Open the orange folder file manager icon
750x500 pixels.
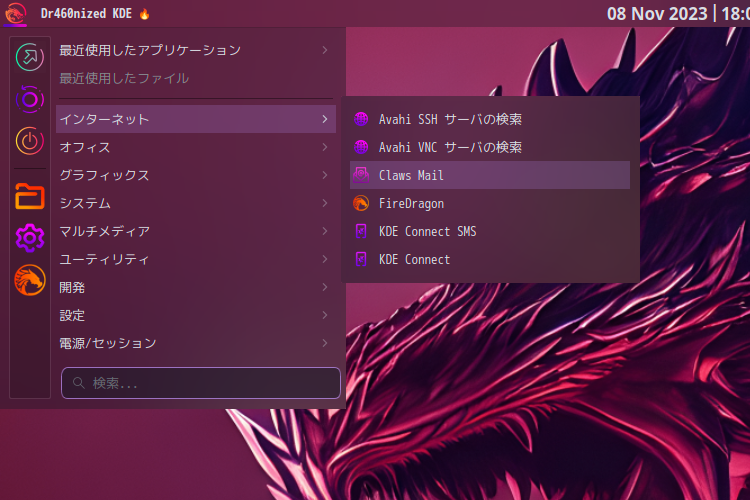point(30,196)
